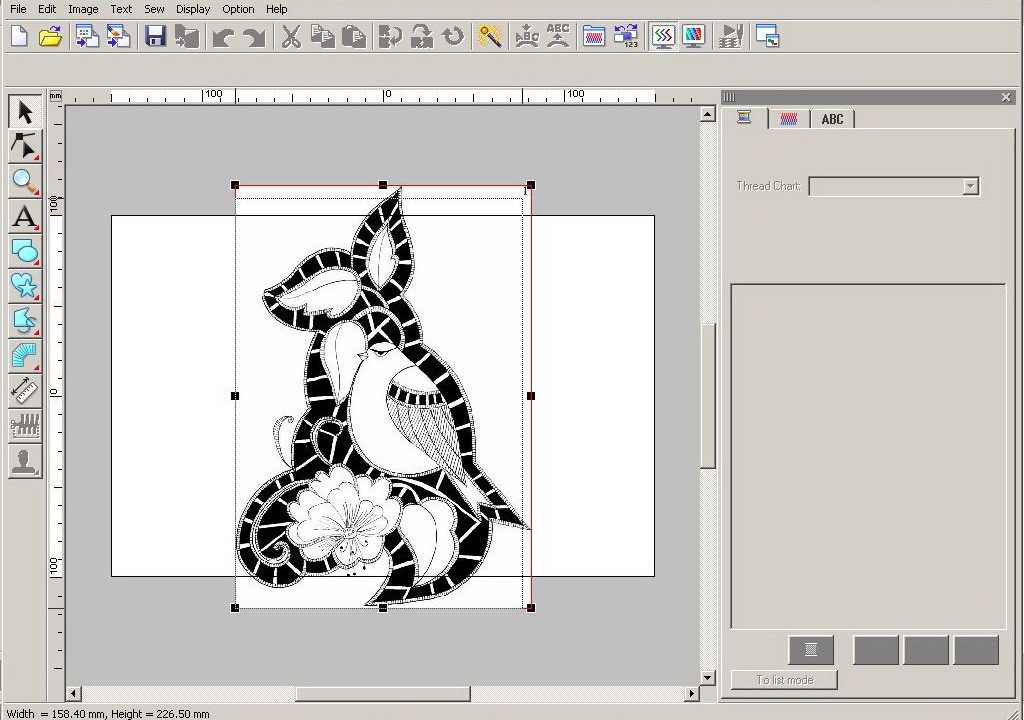Toggle the realistic view color monitor button

click(693, 37)
